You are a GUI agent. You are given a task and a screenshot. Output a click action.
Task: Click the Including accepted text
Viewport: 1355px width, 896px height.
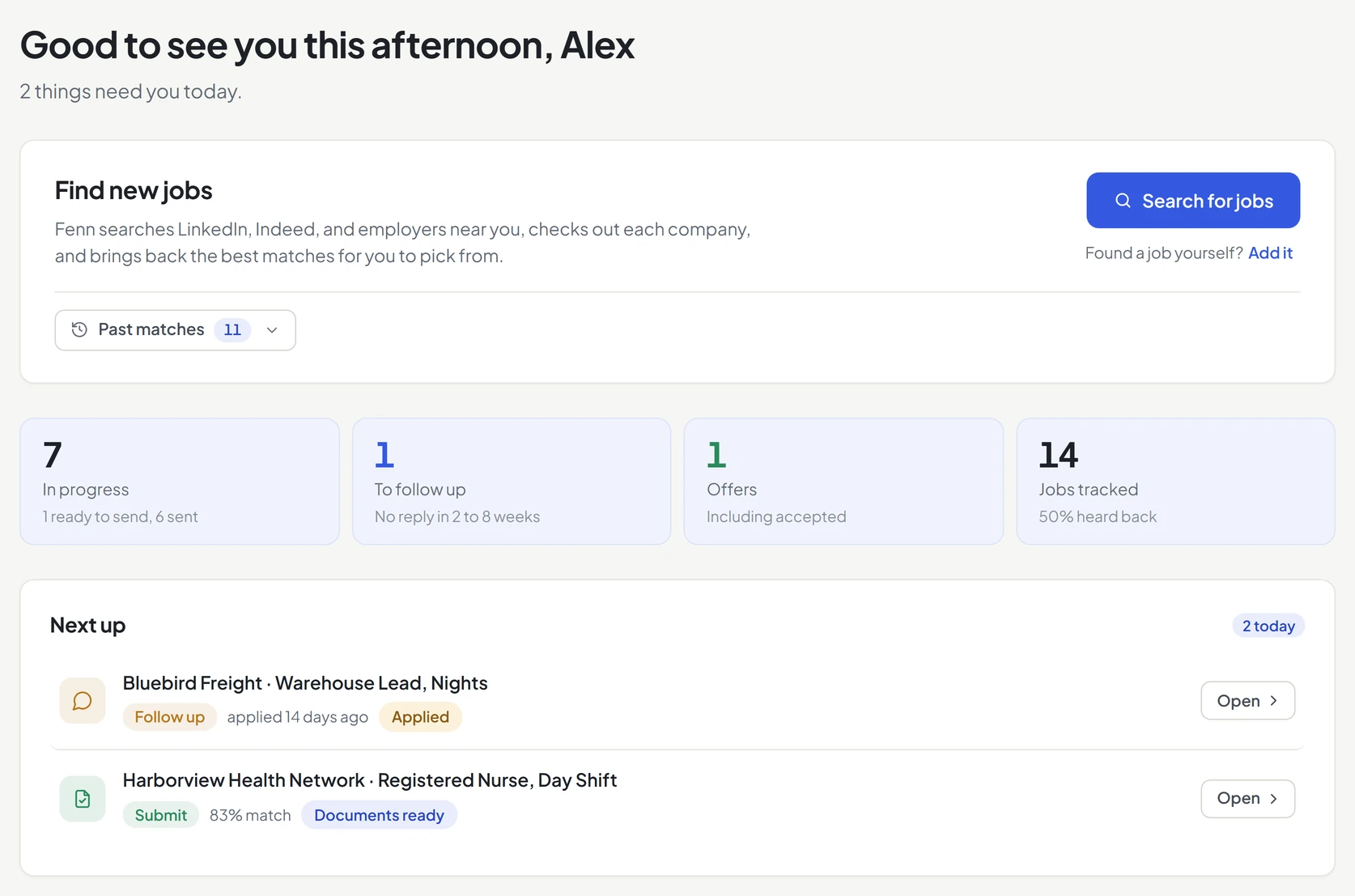pos(776,516)
